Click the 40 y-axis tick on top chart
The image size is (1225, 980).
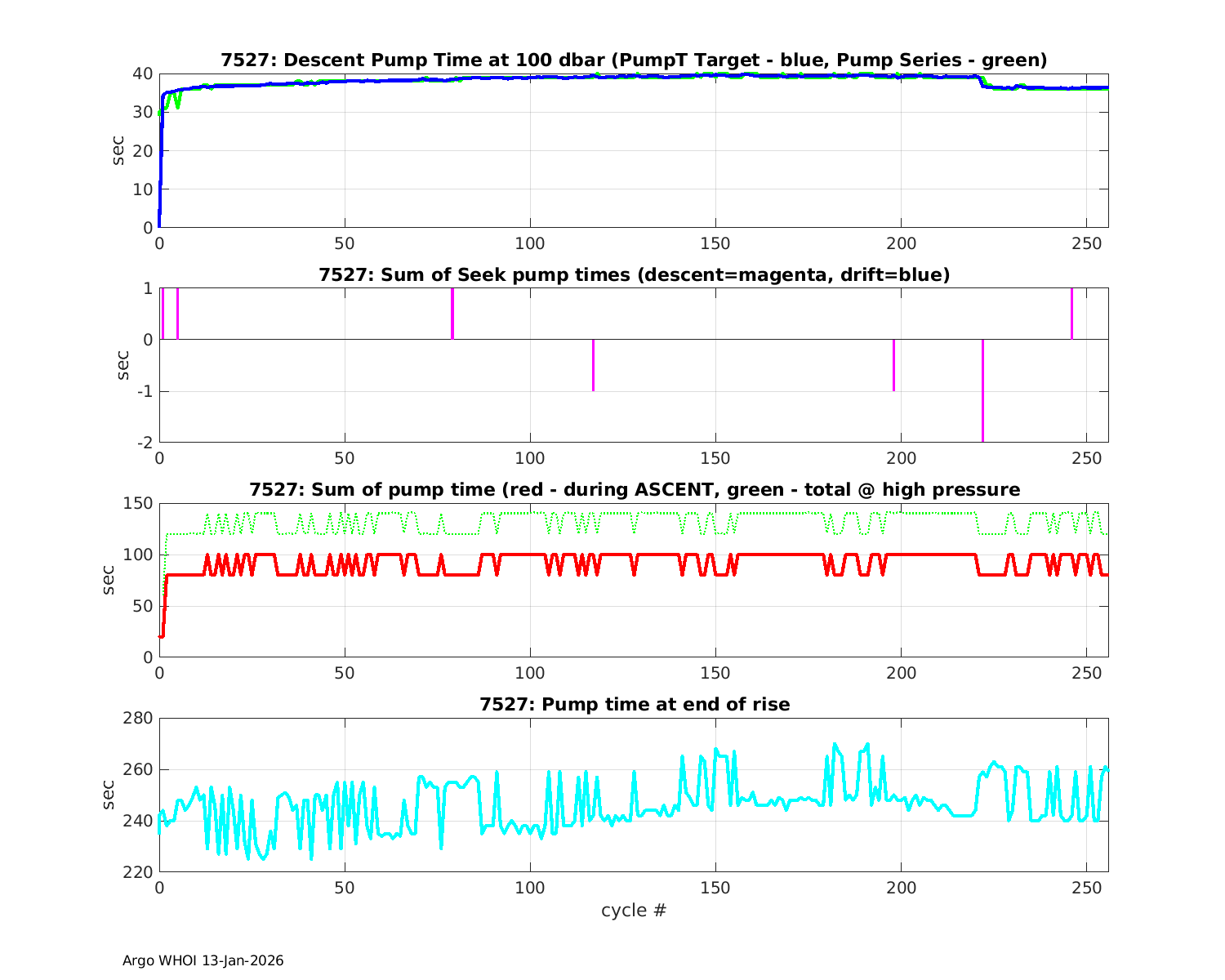pyautogui.click(x=143, y=73)
